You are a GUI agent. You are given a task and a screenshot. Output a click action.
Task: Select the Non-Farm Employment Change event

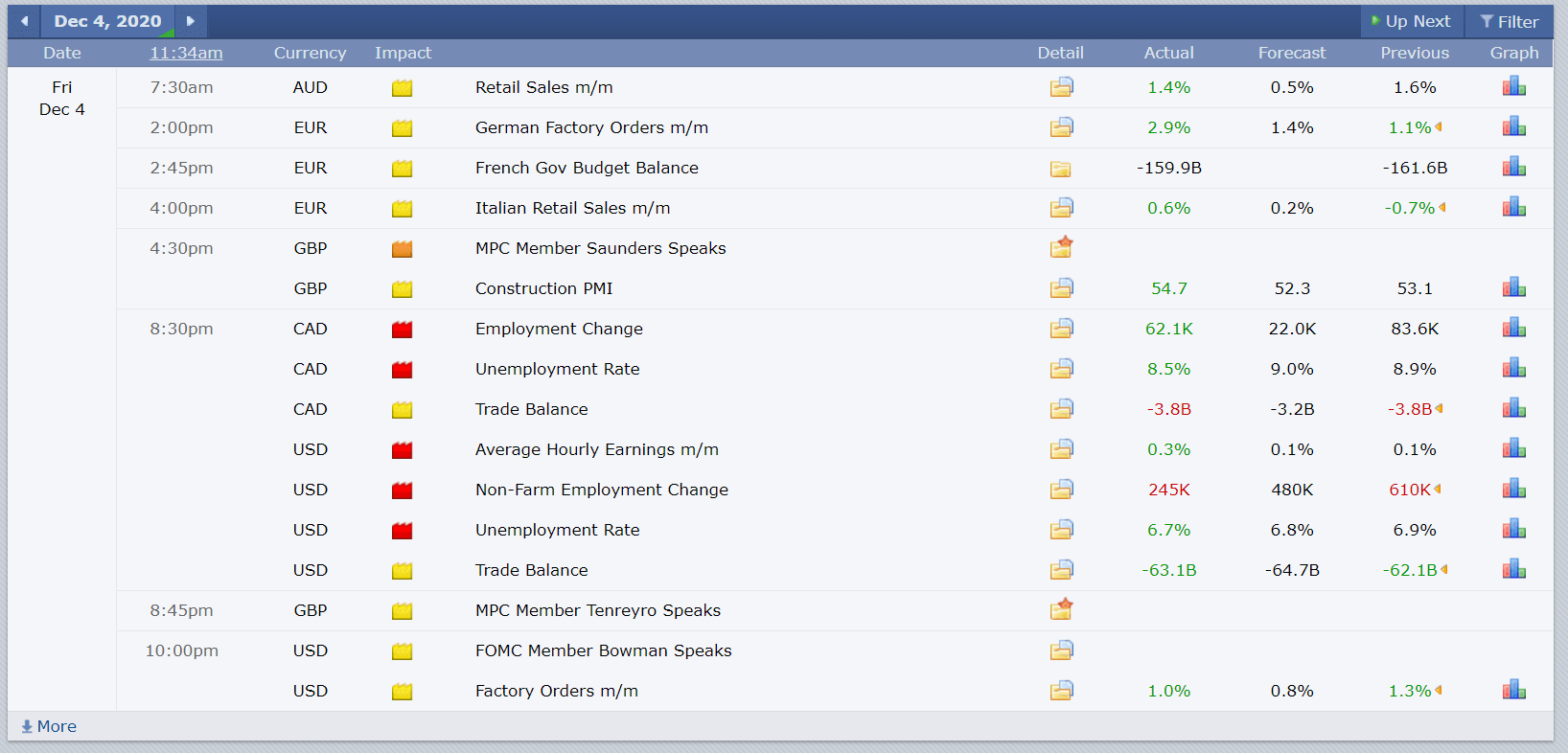click(x=602, y=490)
